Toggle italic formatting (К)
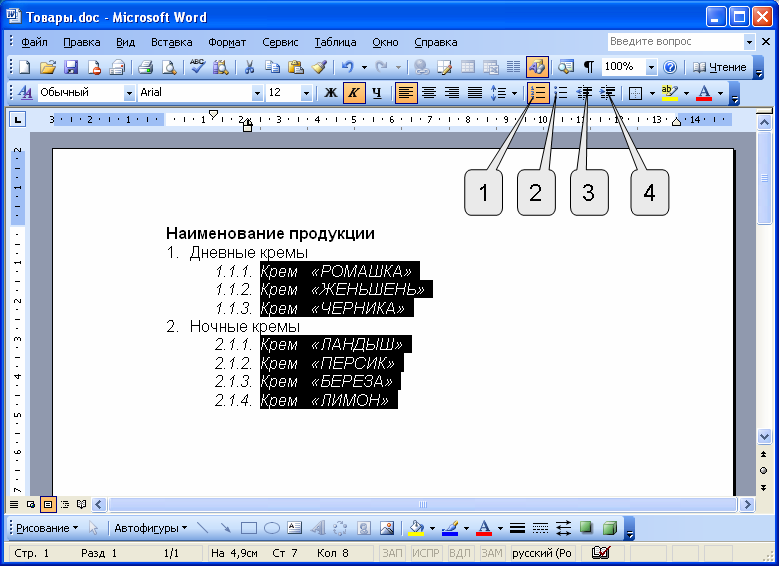The width and height of the screenshot is (779, 566). pyautogui.click(x=354, y=93)
